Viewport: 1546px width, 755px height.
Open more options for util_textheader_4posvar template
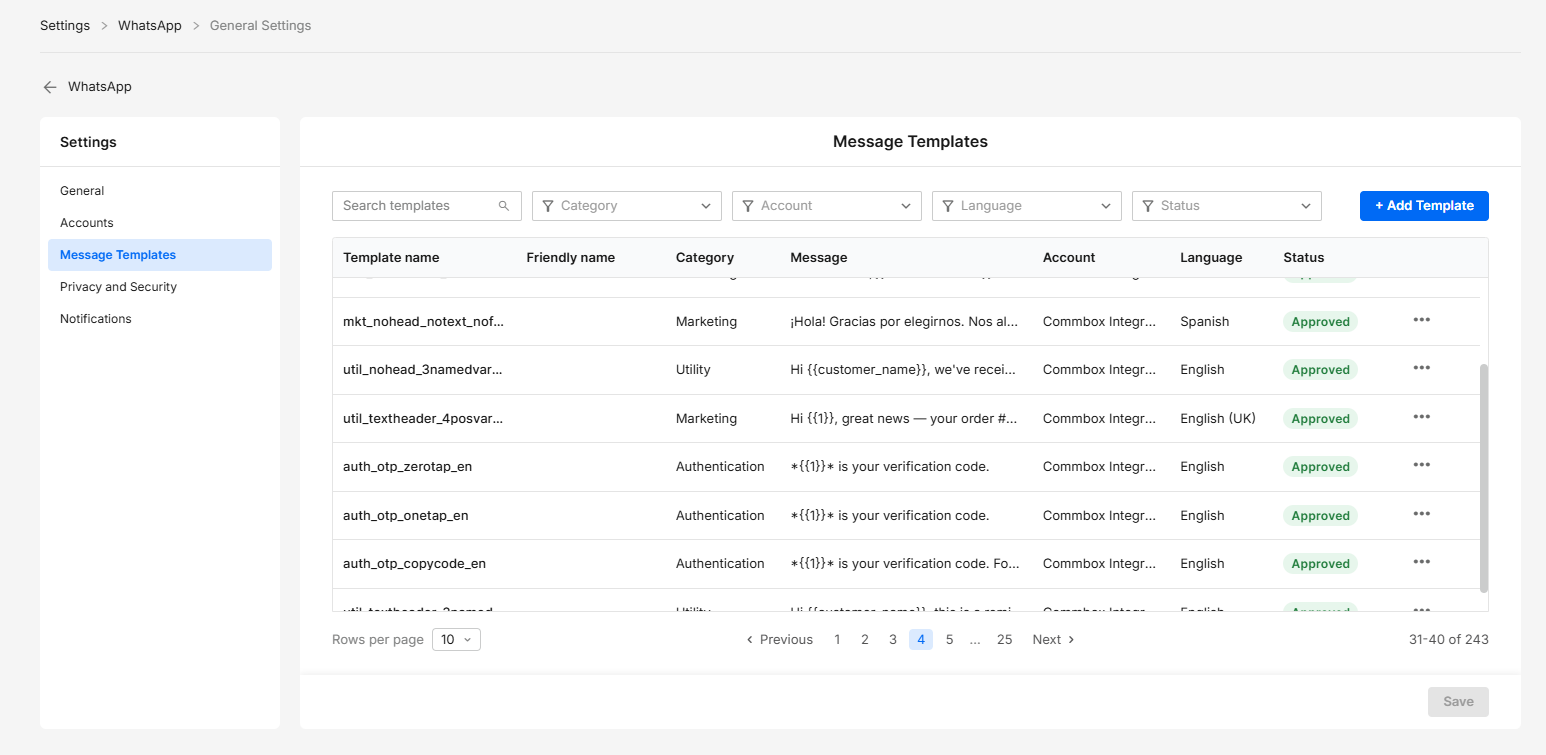click(1422, 417)
